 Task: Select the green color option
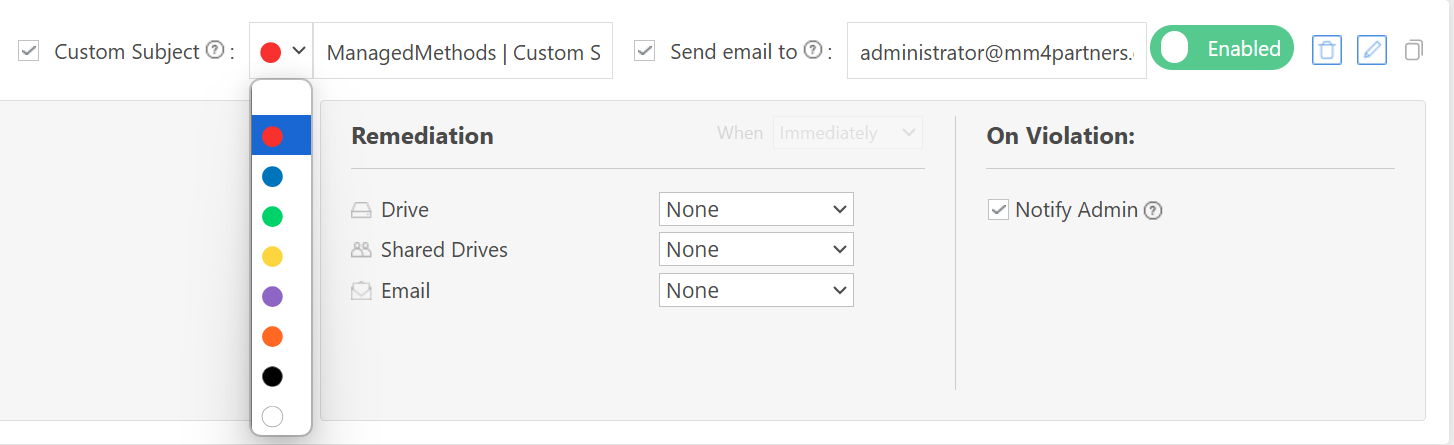[272, 217]
